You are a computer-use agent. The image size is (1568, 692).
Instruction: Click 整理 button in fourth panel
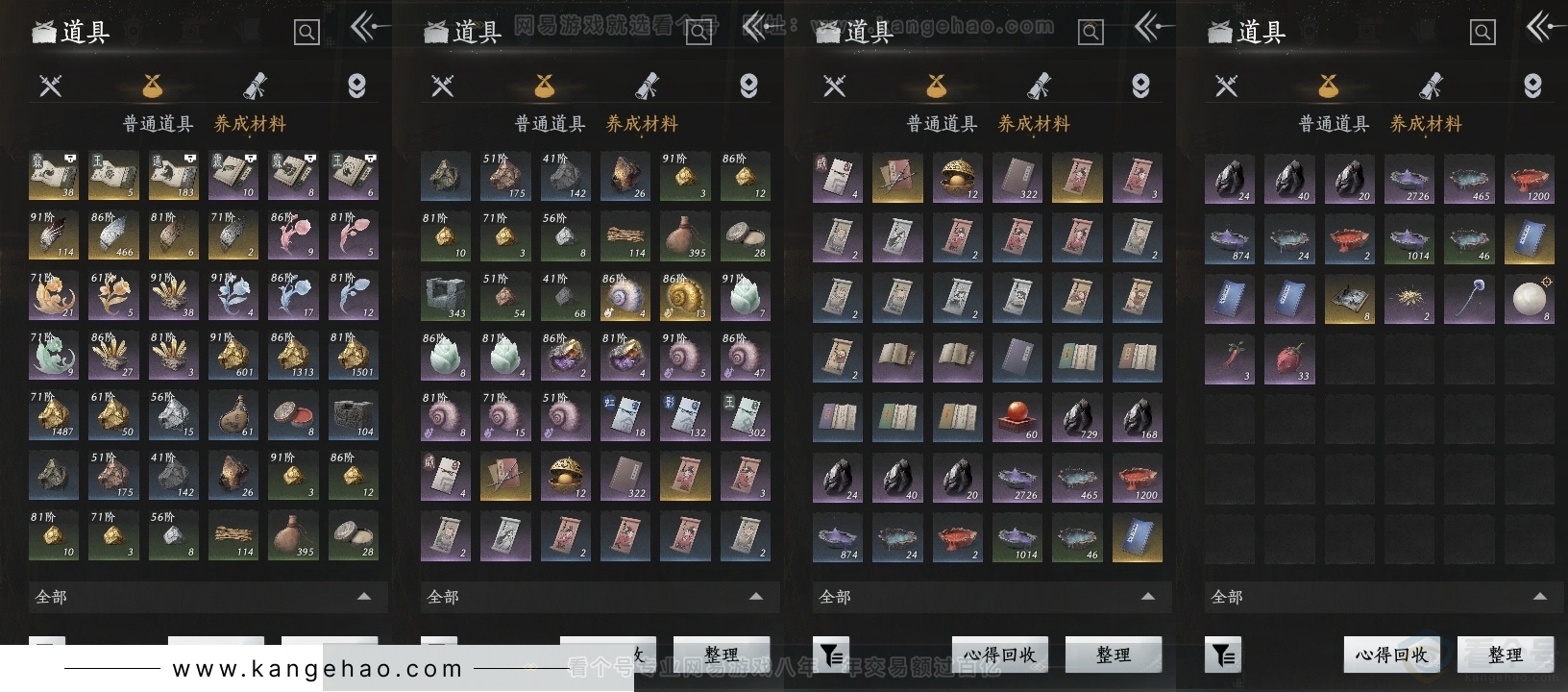coord(1506,655)
